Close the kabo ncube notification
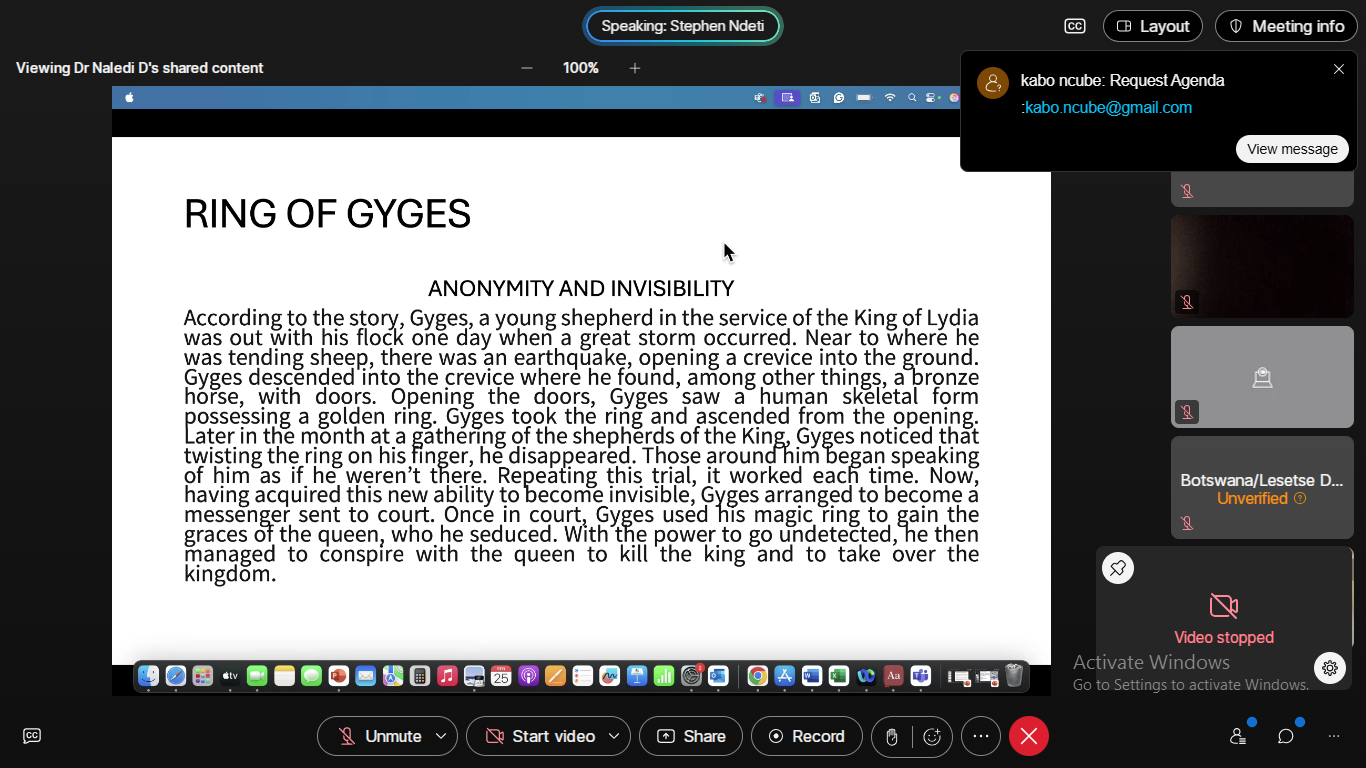Viewport: 1366px width, 768px height. pyautogui.click(x=1339, y=69)
